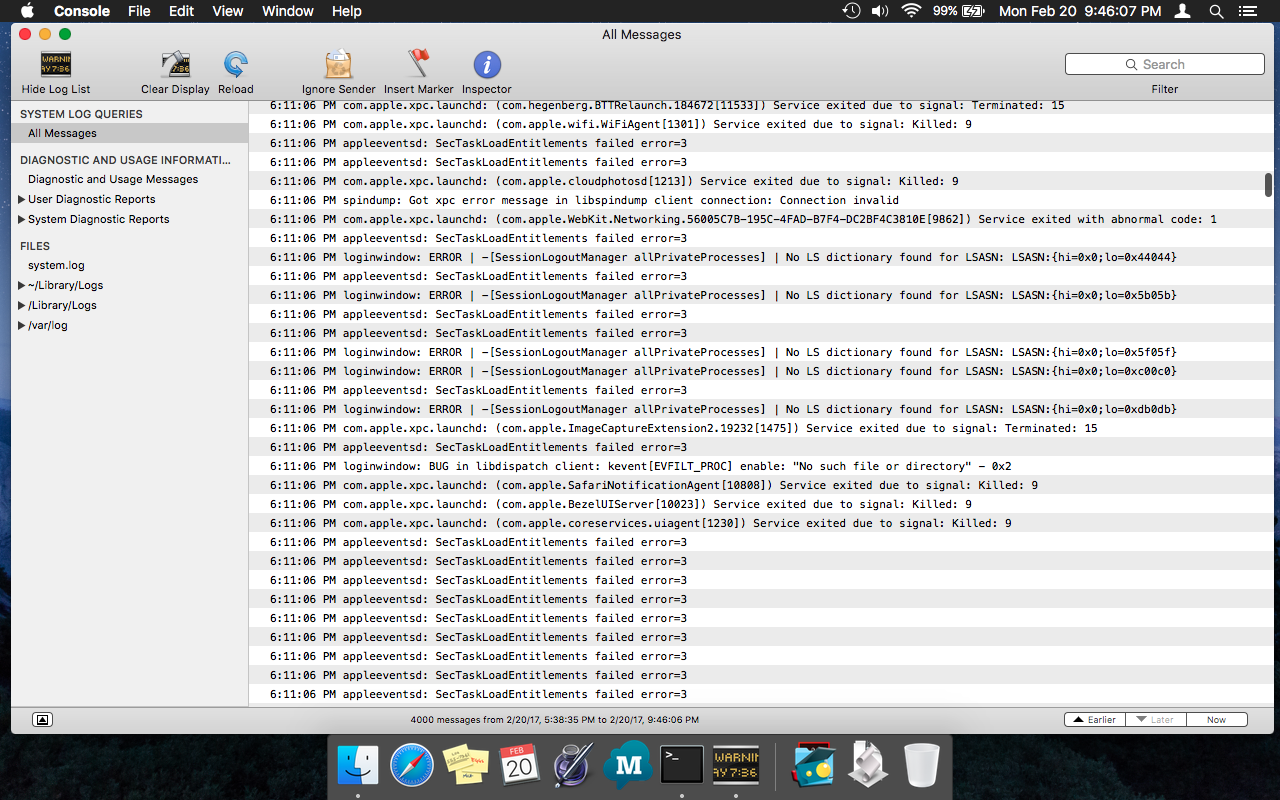Click the date and time in menu bar
Screen dimensions: 1280x800
pos(1080,11)
